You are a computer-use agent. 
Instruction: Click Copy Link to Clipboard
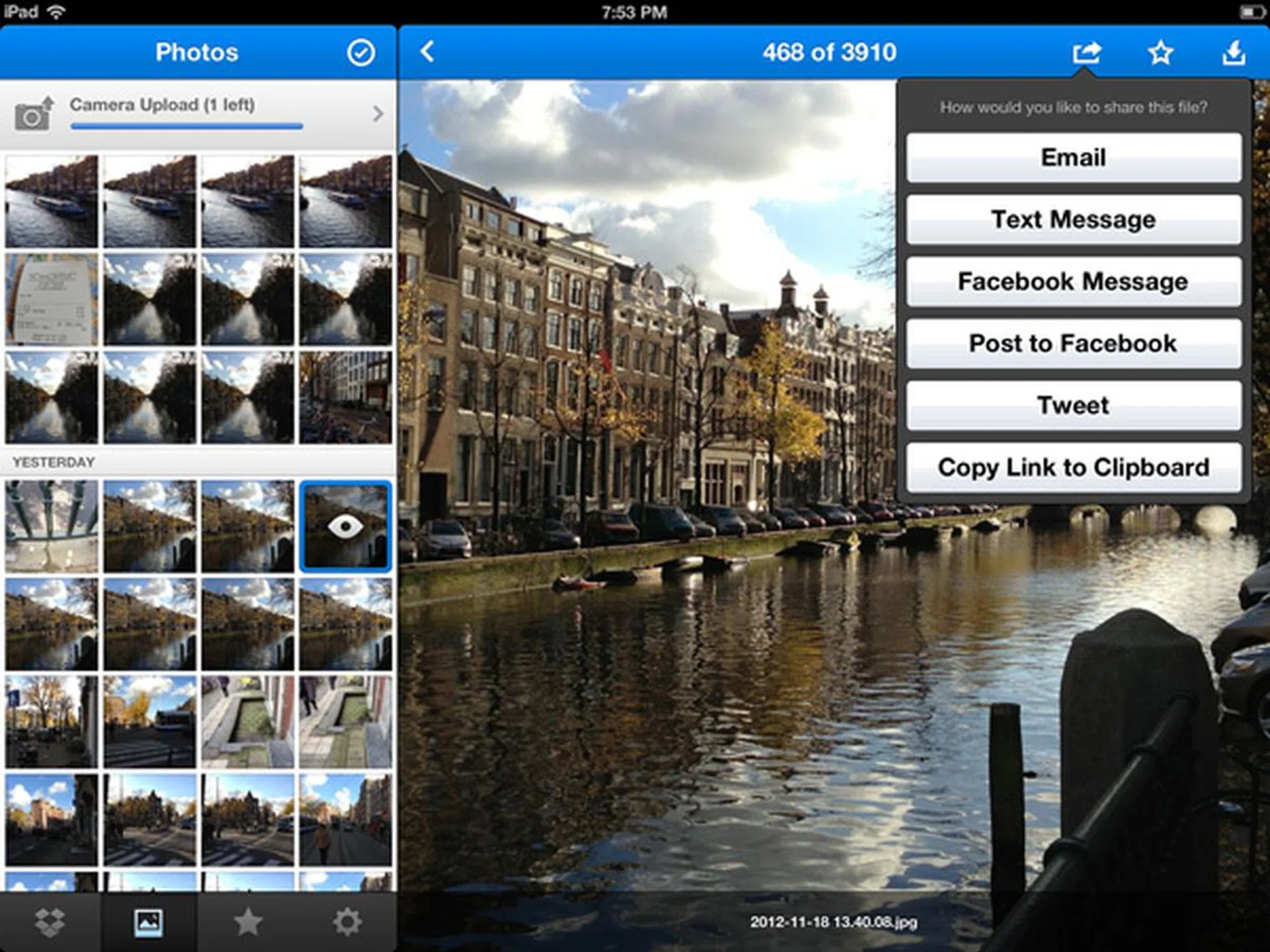click(x=1073, y=467)
